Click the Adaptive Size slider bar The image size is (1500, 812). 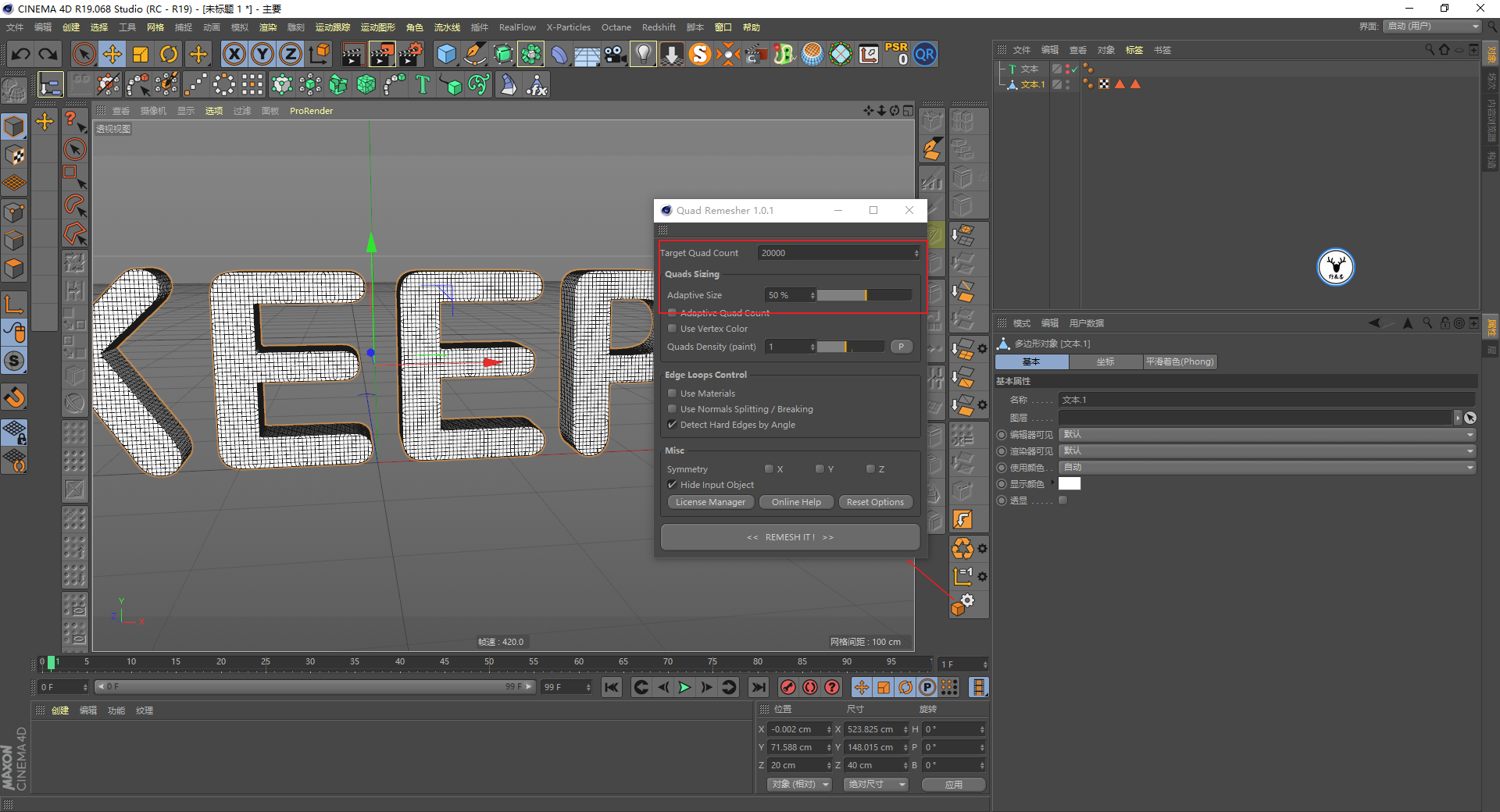(x=865, y=295)
